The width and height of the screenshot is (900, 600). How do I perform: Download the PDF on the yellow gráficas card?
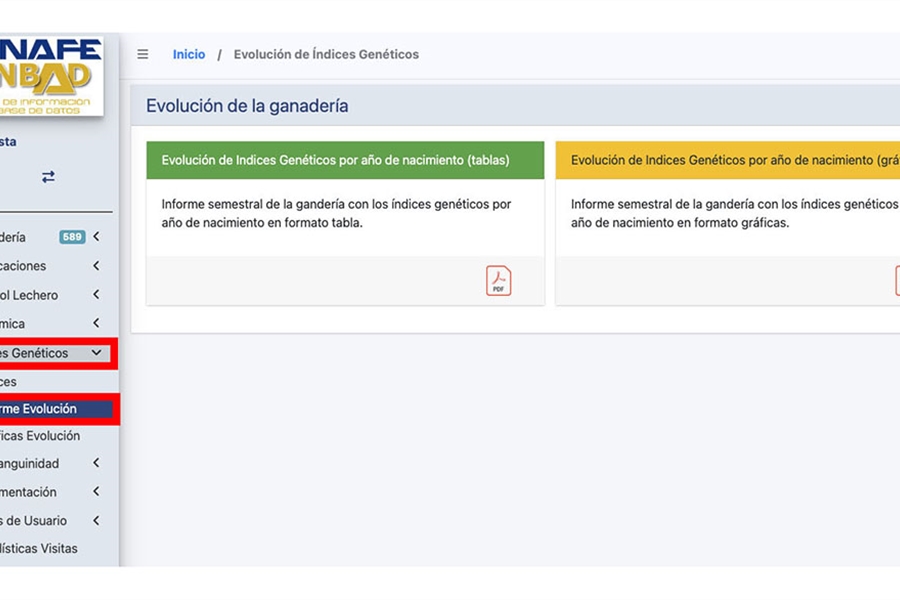coord(897,281)
